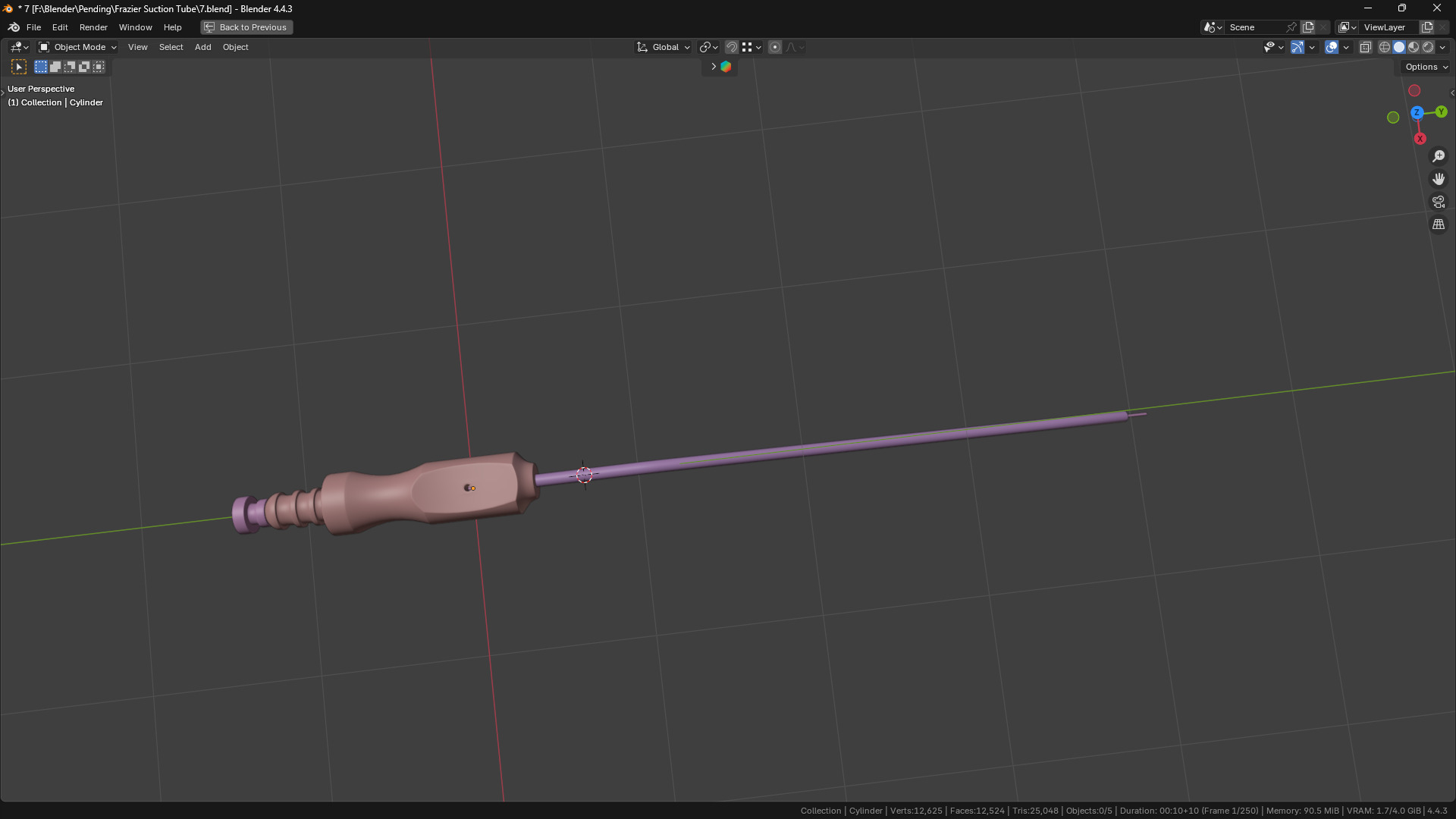Choose the Invert selection mode
Image resolution: width=1456 pixels, height=819 pixels.
(x=84, y=67)
